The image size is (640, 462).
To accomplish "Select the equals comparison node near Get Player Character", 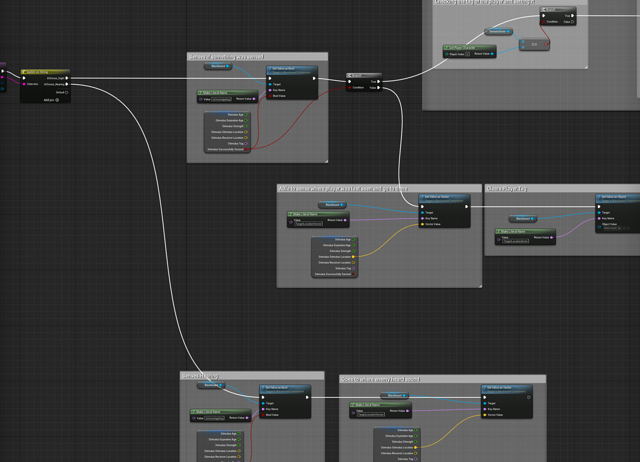I will 534,44.
